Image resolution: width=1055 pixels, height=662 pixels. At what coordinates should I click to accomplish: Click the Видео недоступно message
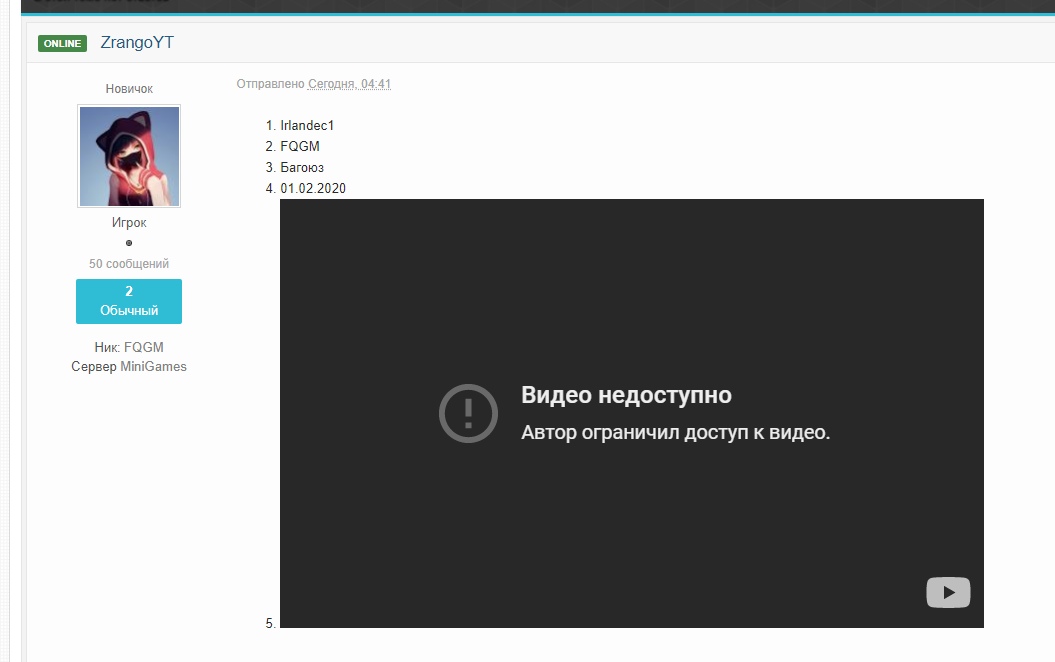pyautogui.click(x=625, y=395)
